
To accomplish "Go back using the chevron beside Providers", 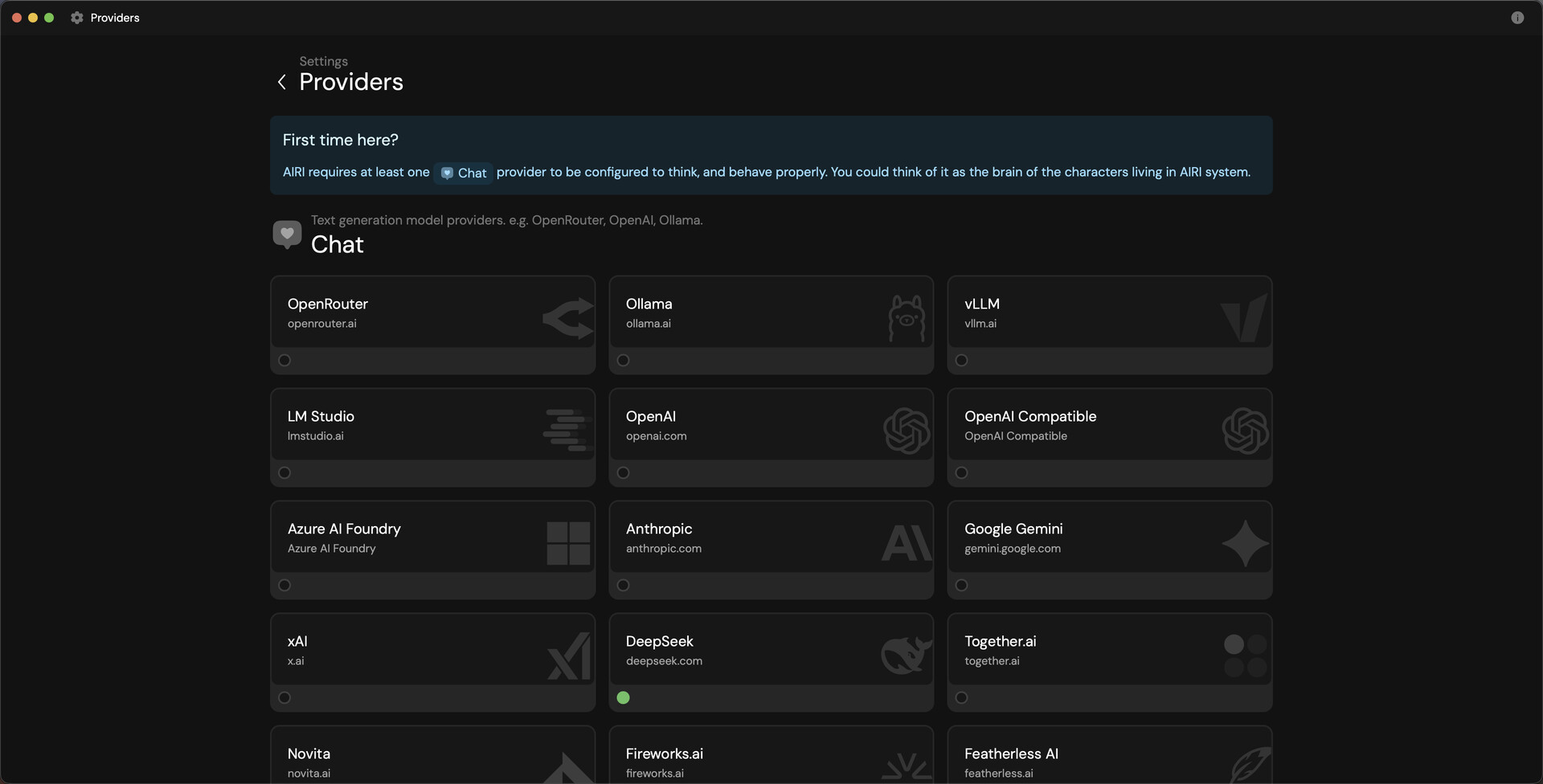I will tap(282, 82).
